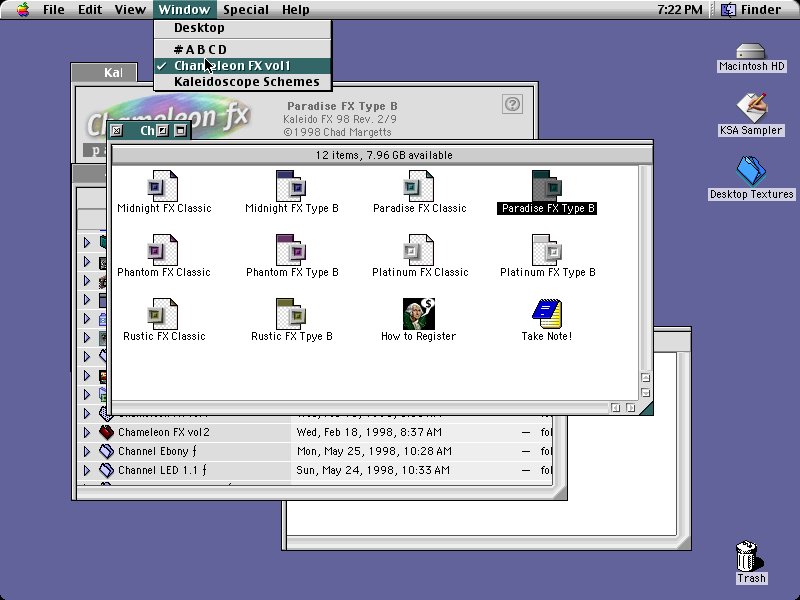Open the View menu
800x600 pixels.
click(130, 10)
